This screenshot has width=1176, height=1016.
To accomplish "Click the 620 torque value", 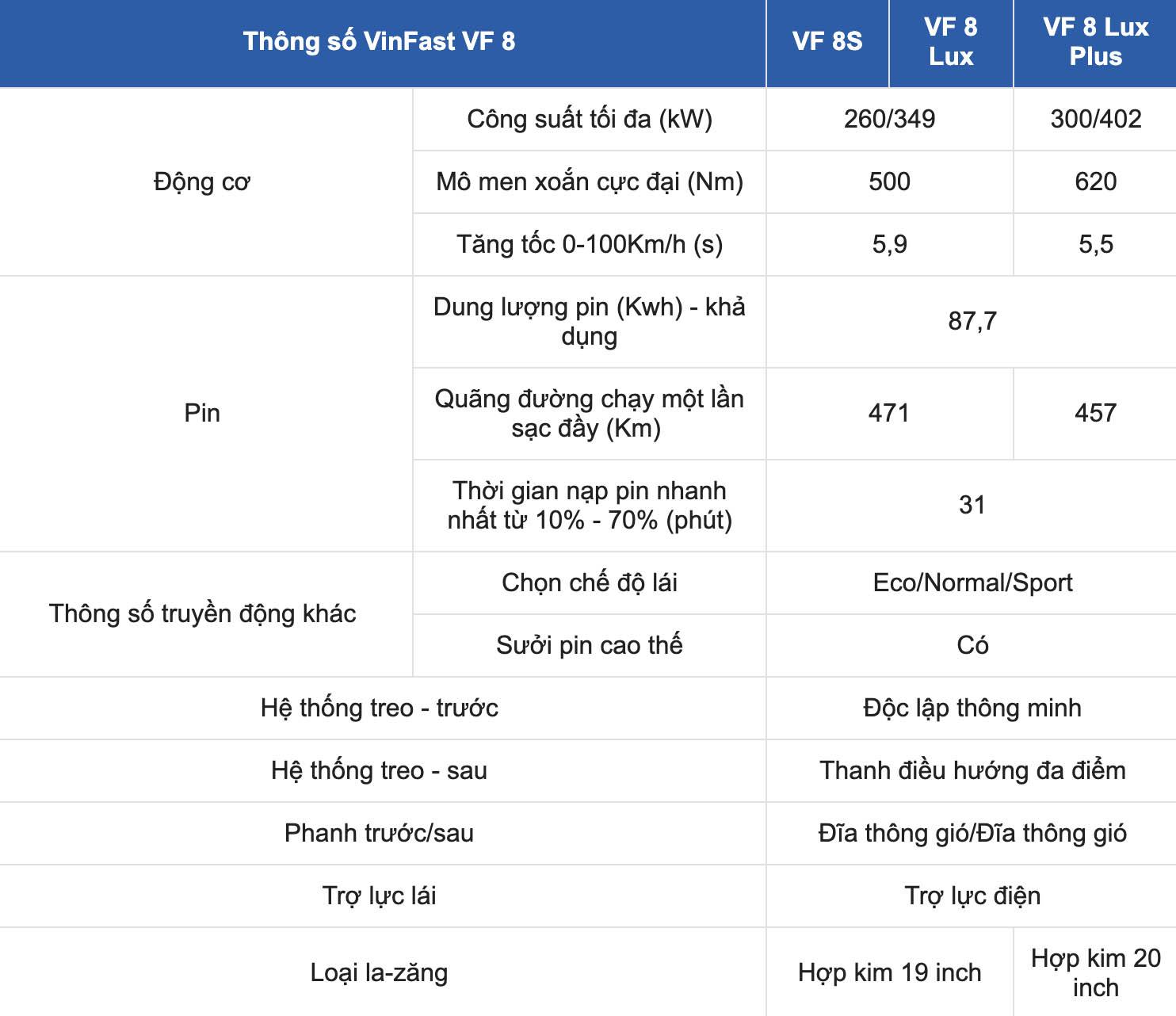I will tap(1095, 181).
